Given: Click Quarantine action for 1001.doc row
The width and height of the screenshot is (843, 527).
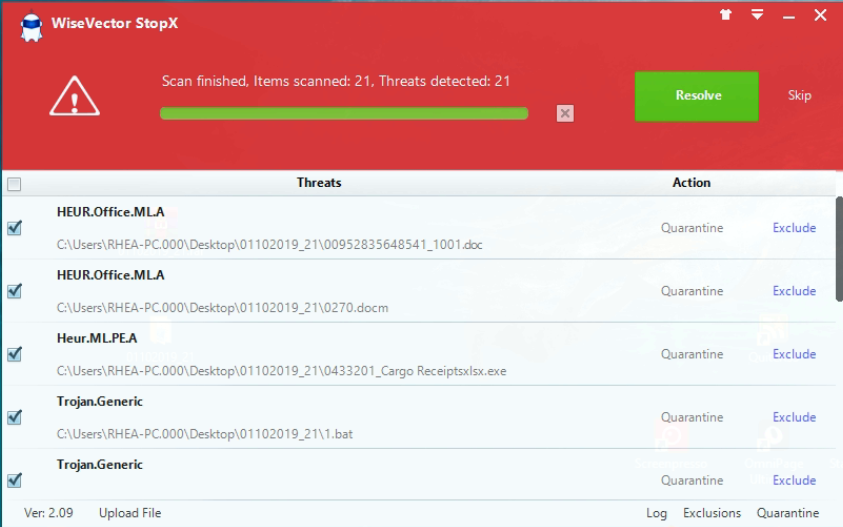Looking at the screenshot, I should coord(692,228).
